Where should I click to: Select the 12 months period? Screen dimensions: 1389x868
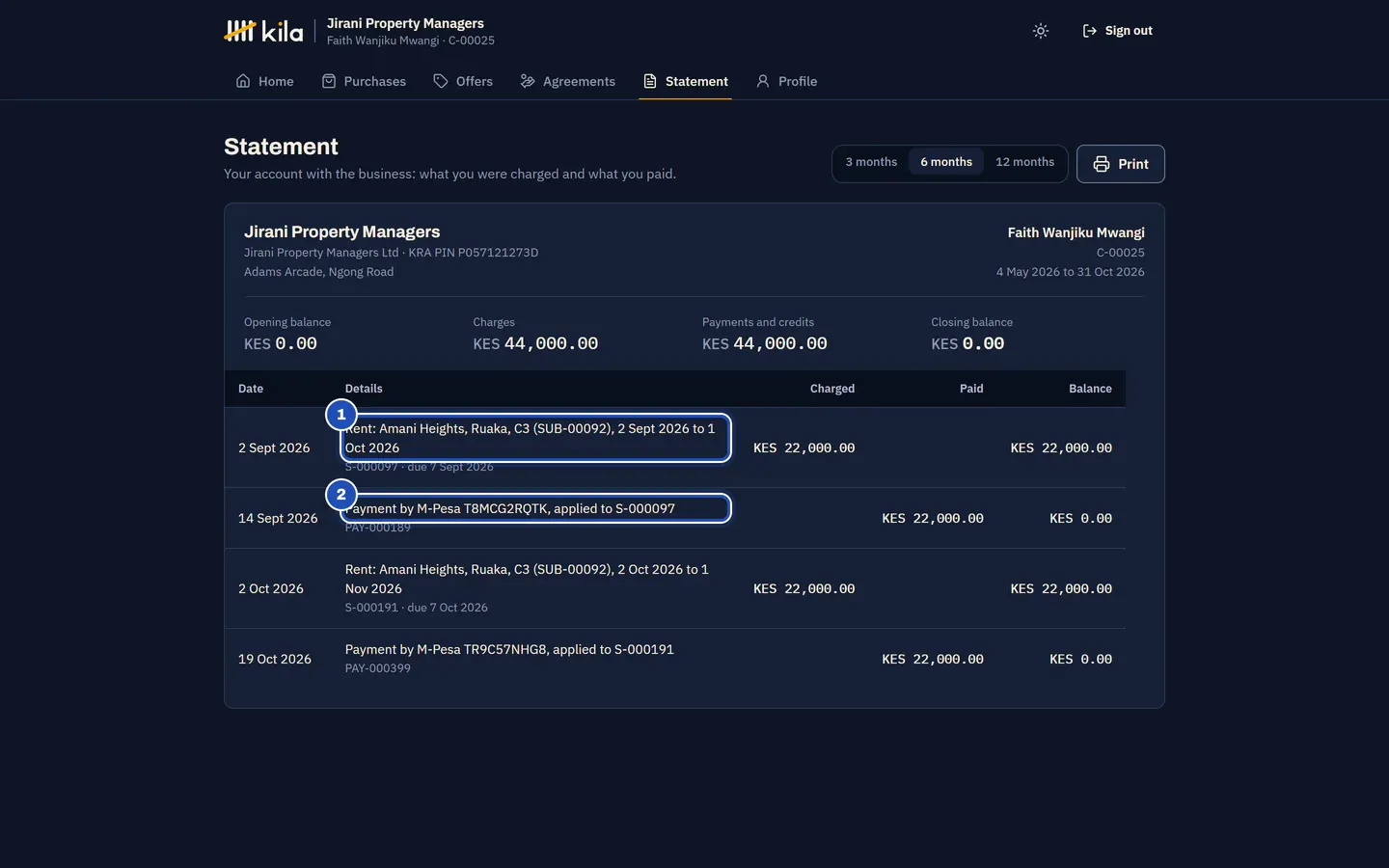(1024, 162)
